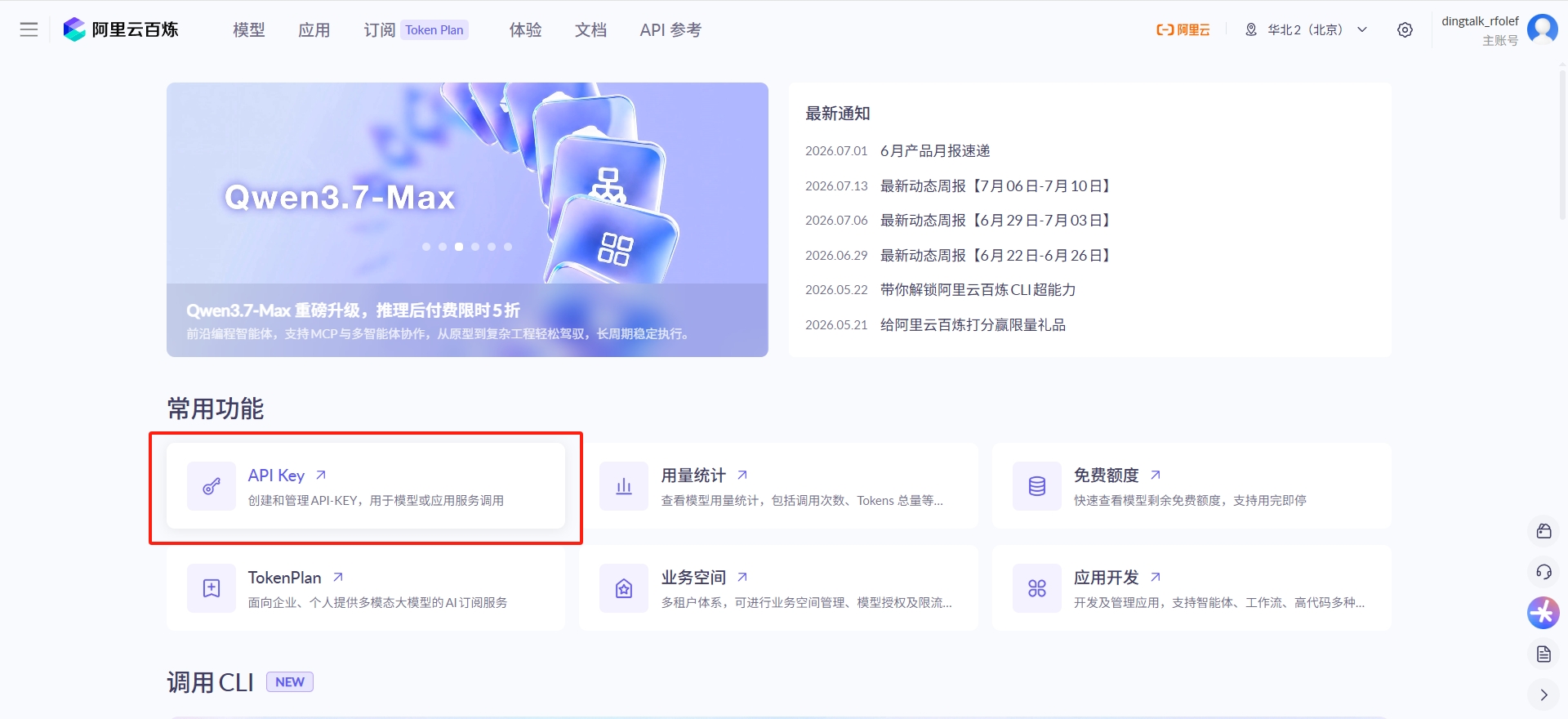This screenshot has width=1568, height=719.
Task: Open the colorful AI assistant icon
Action: click(x=1543, y=613)
